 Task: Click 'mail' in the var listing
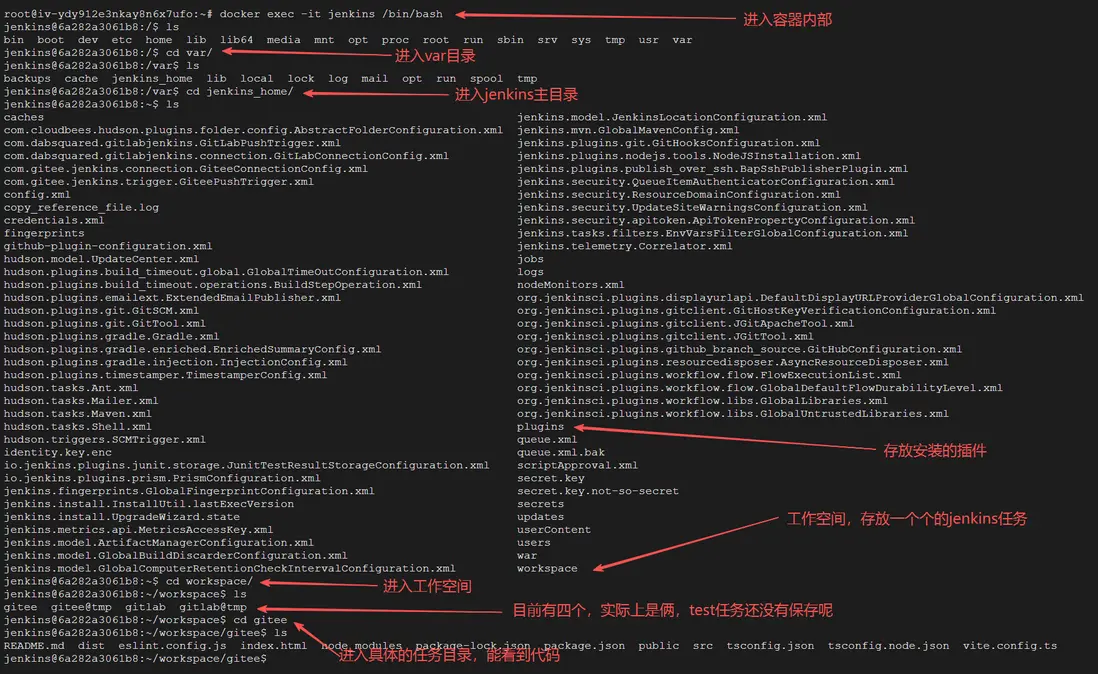click(x=375, y=78)
